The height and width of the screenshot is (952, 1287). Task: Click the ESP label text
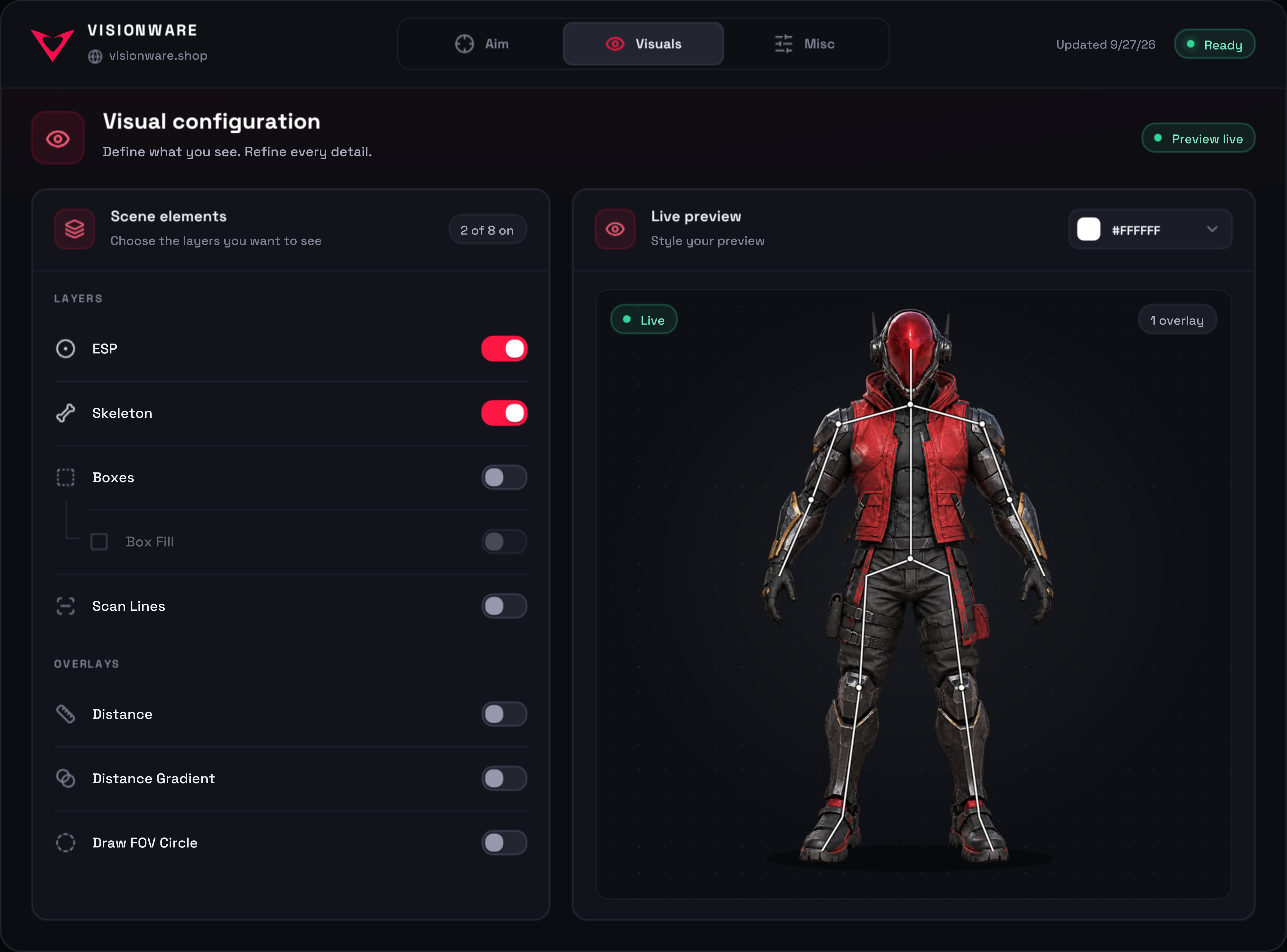pyautogui.click(x=104, y=349)
